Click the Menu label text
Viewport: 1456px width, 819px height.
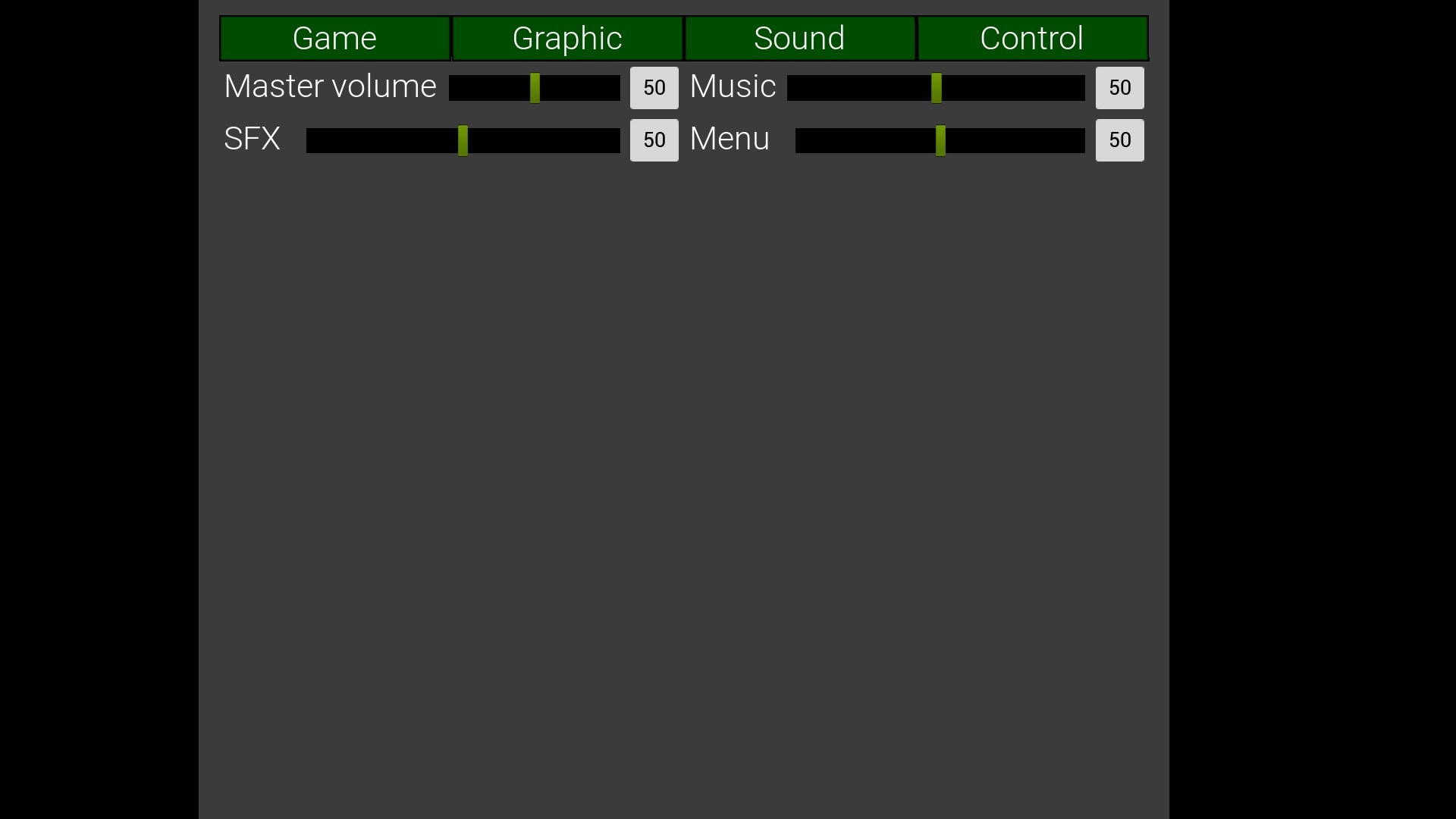[x=729, y=139]
